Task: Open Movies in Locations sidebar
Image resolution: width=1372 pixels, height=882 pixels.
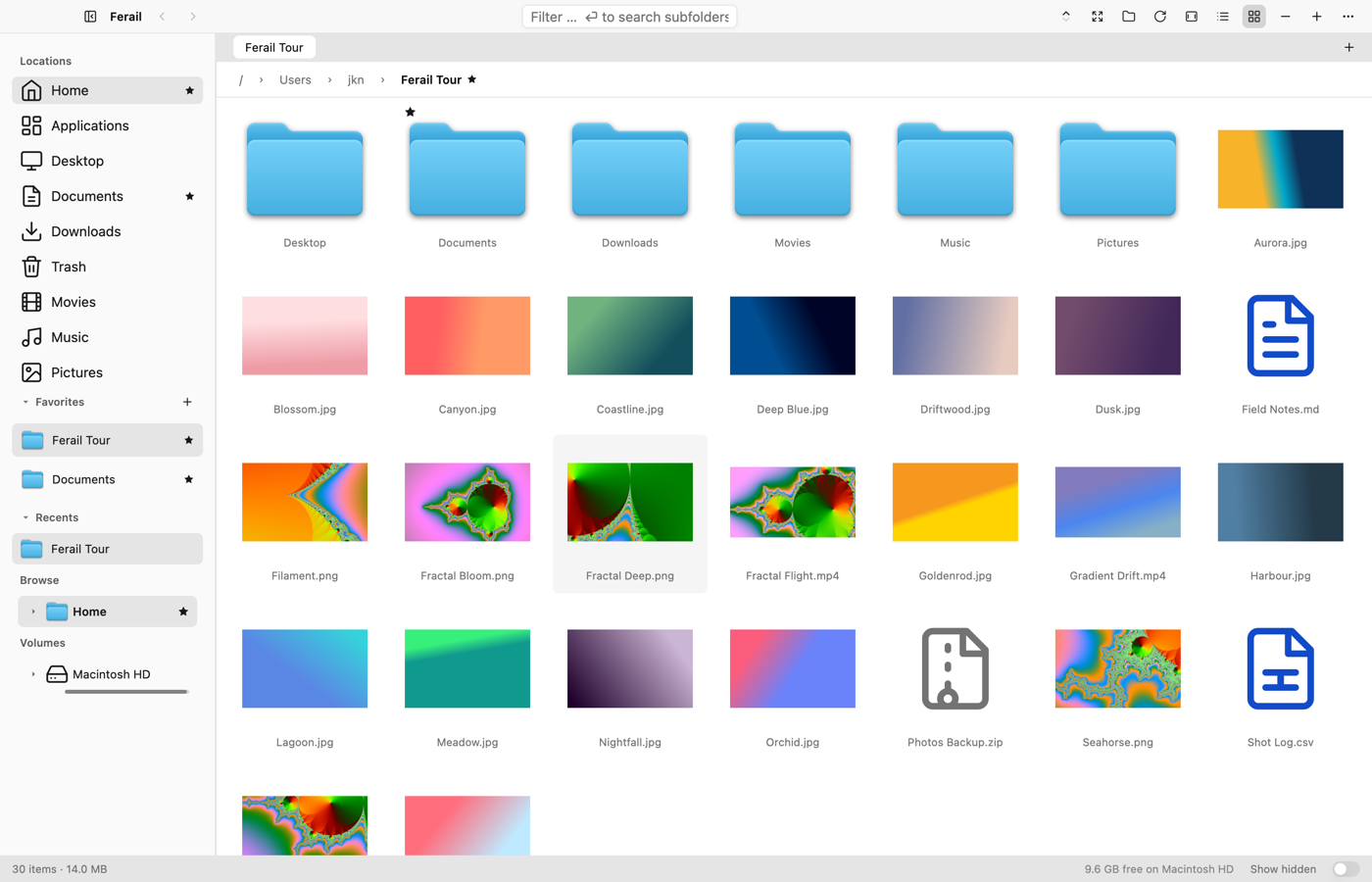Action: click(108, 302)
